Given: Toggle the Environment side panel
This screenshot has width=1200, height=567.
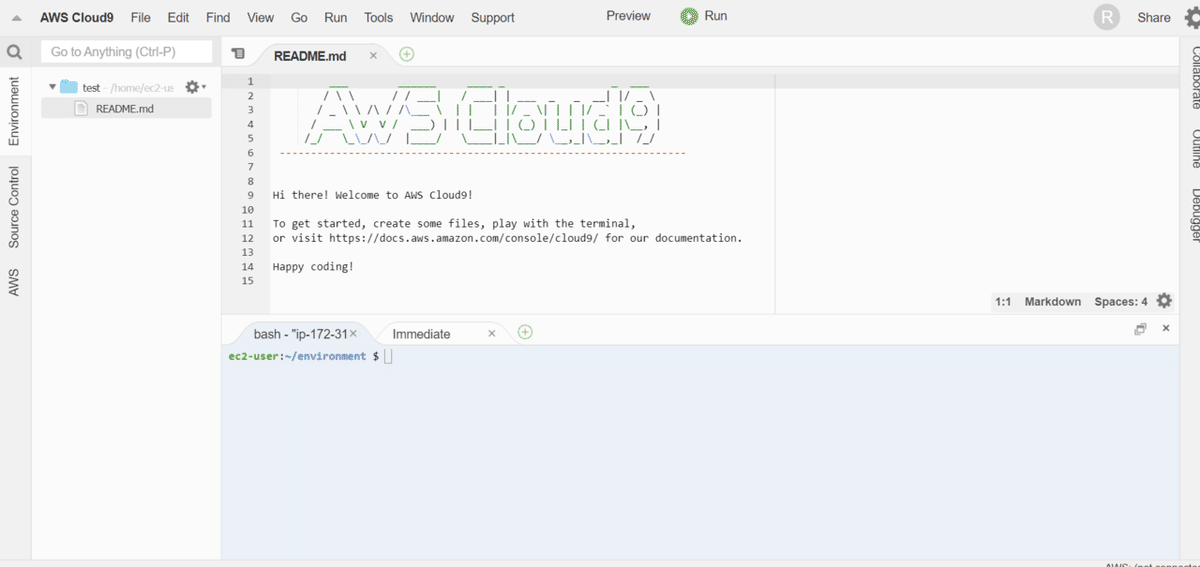Looking at the screenshot, I should [14, 111].
